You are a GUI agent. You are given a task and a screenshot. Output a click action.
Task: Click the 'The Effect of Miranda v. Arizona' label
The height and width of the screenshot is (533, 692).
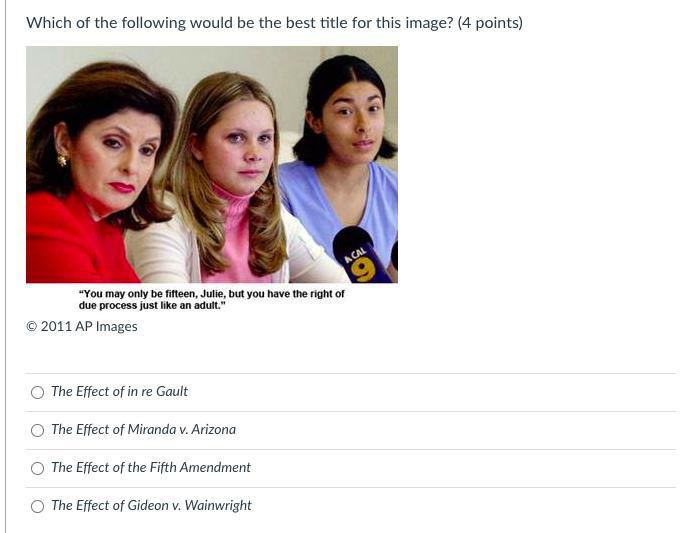click(143, 429)
